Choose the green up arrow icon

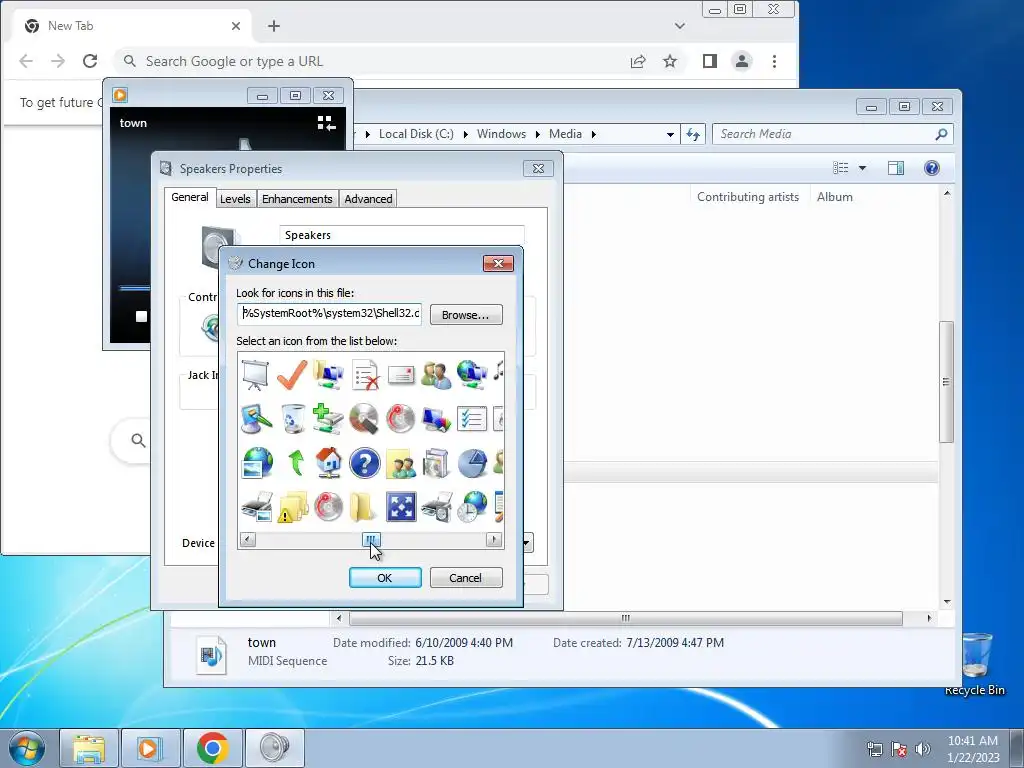[x=296, y=462]
